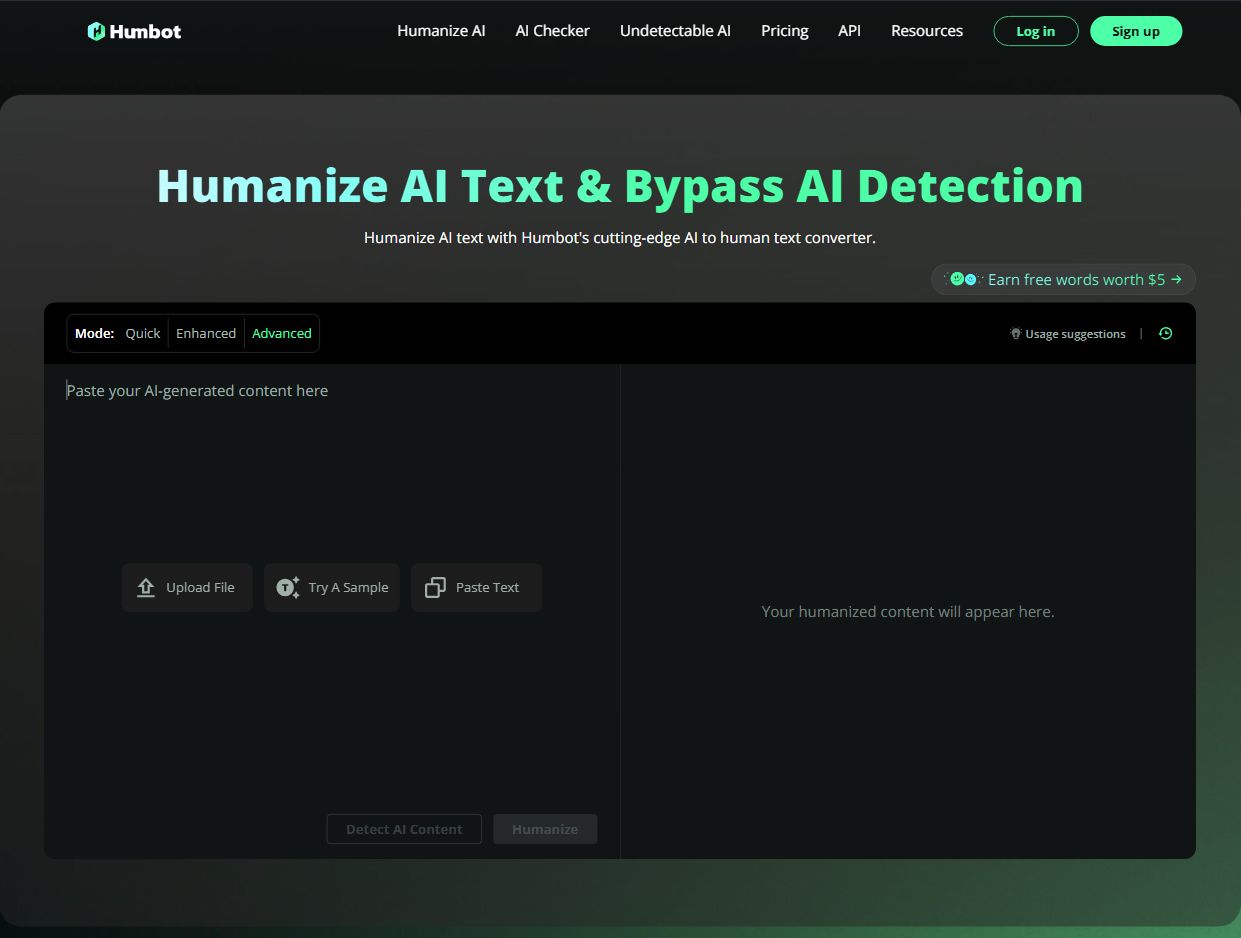Go to the Pricing page
This screenshot has width=1241, height=938.
(x=784, y=31)
